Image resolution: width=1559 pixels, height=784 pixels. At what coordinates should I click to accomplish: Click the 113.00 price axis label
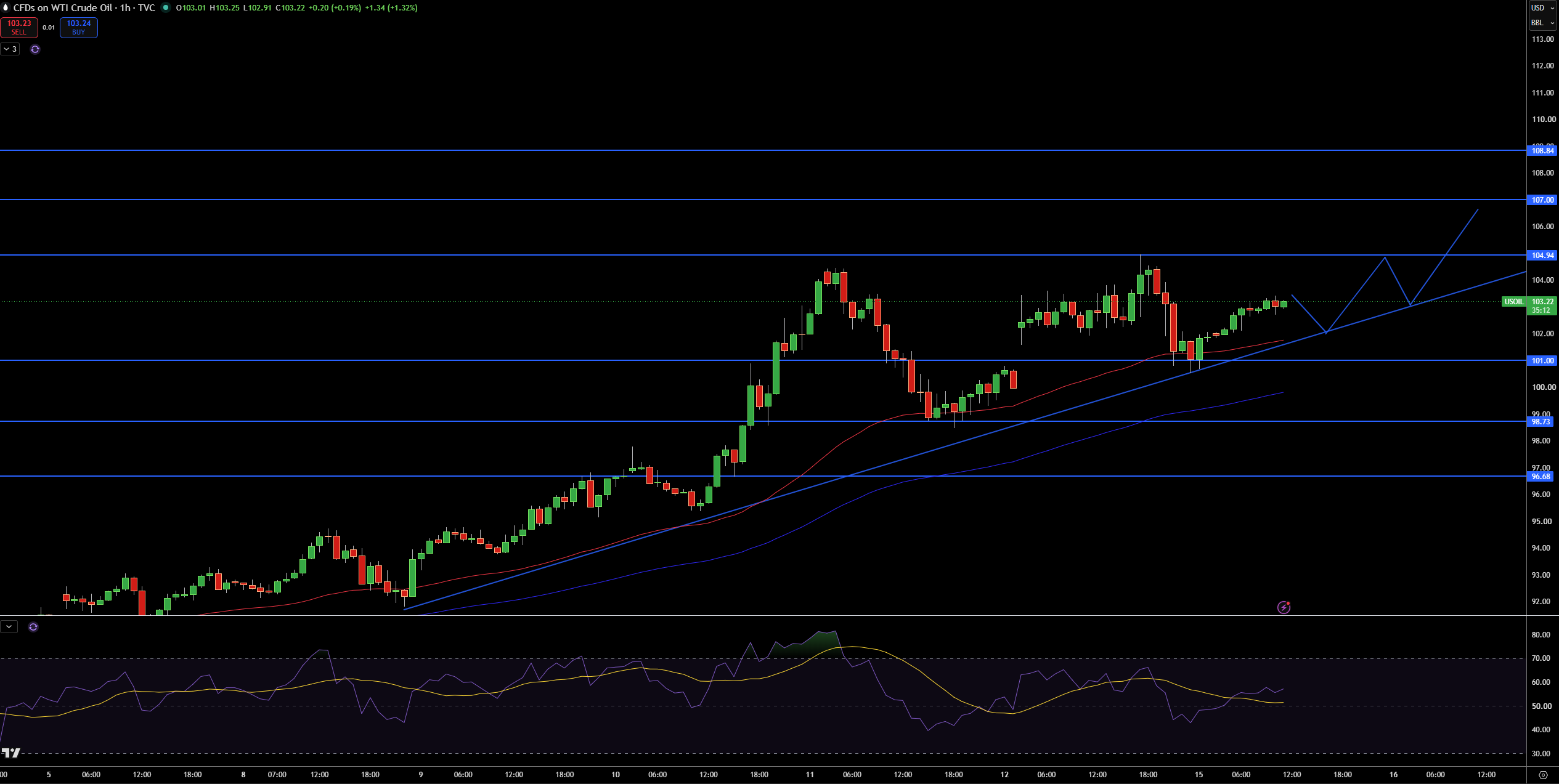[1542, 39]
